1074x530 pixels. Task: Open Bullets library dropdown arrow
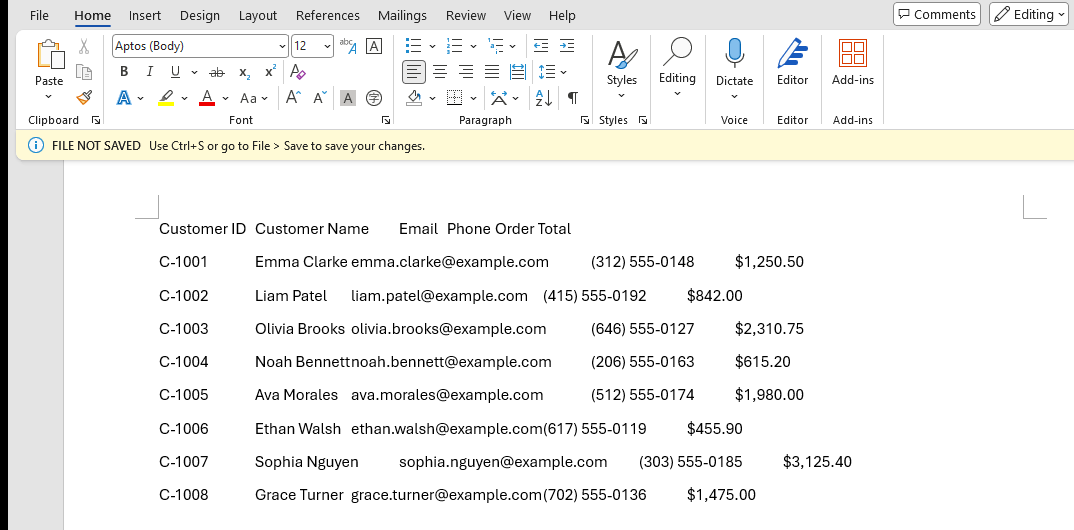click(432, 46)
